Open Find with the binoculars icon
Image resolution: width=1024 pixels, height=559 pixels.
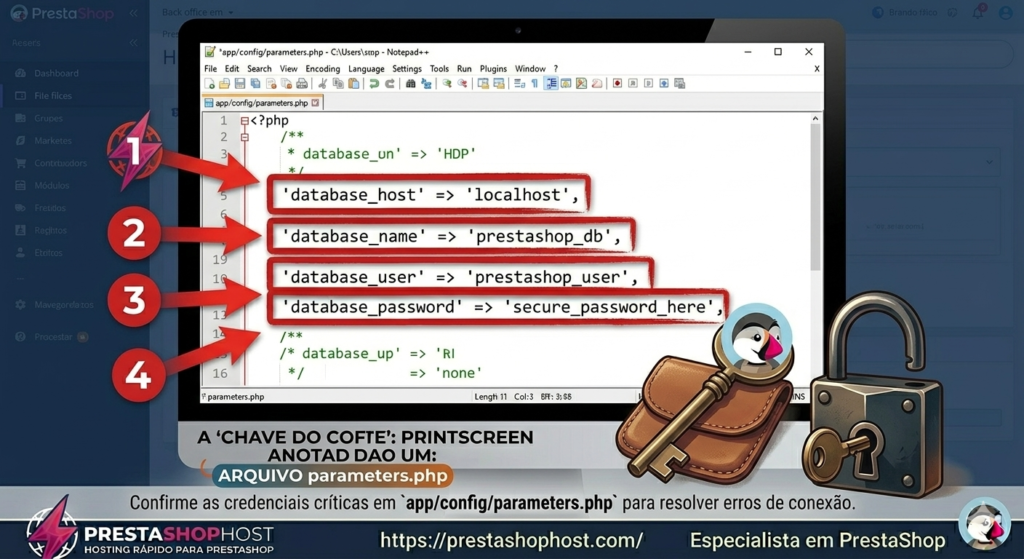pyautogui.click(x=410, y=84)
